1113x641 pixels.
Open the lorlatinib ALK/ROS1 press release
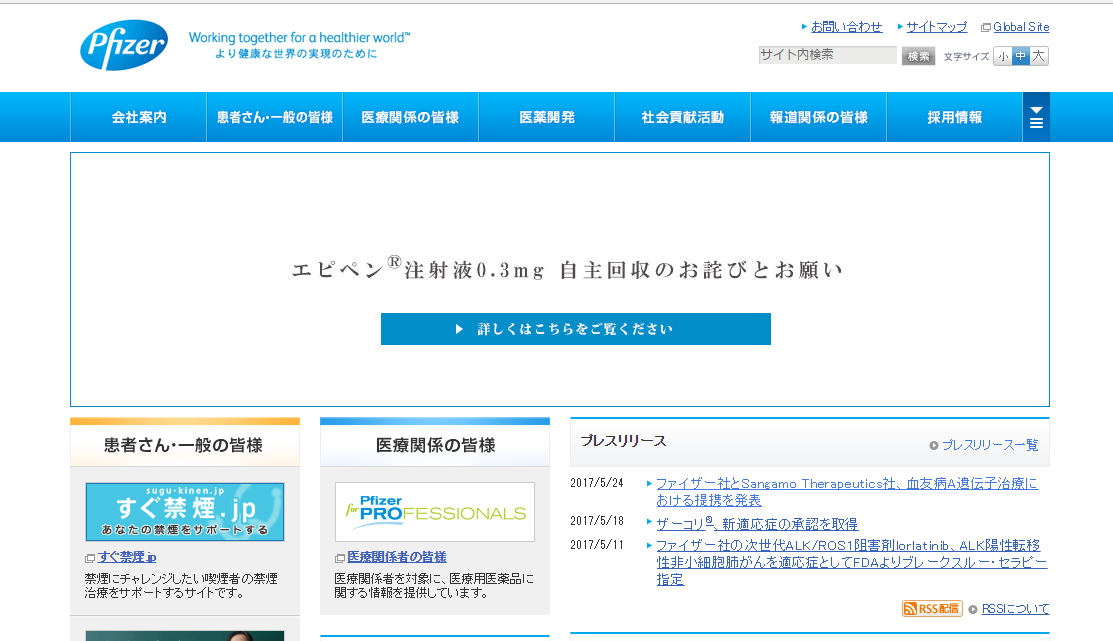click(x=851, y=562)
